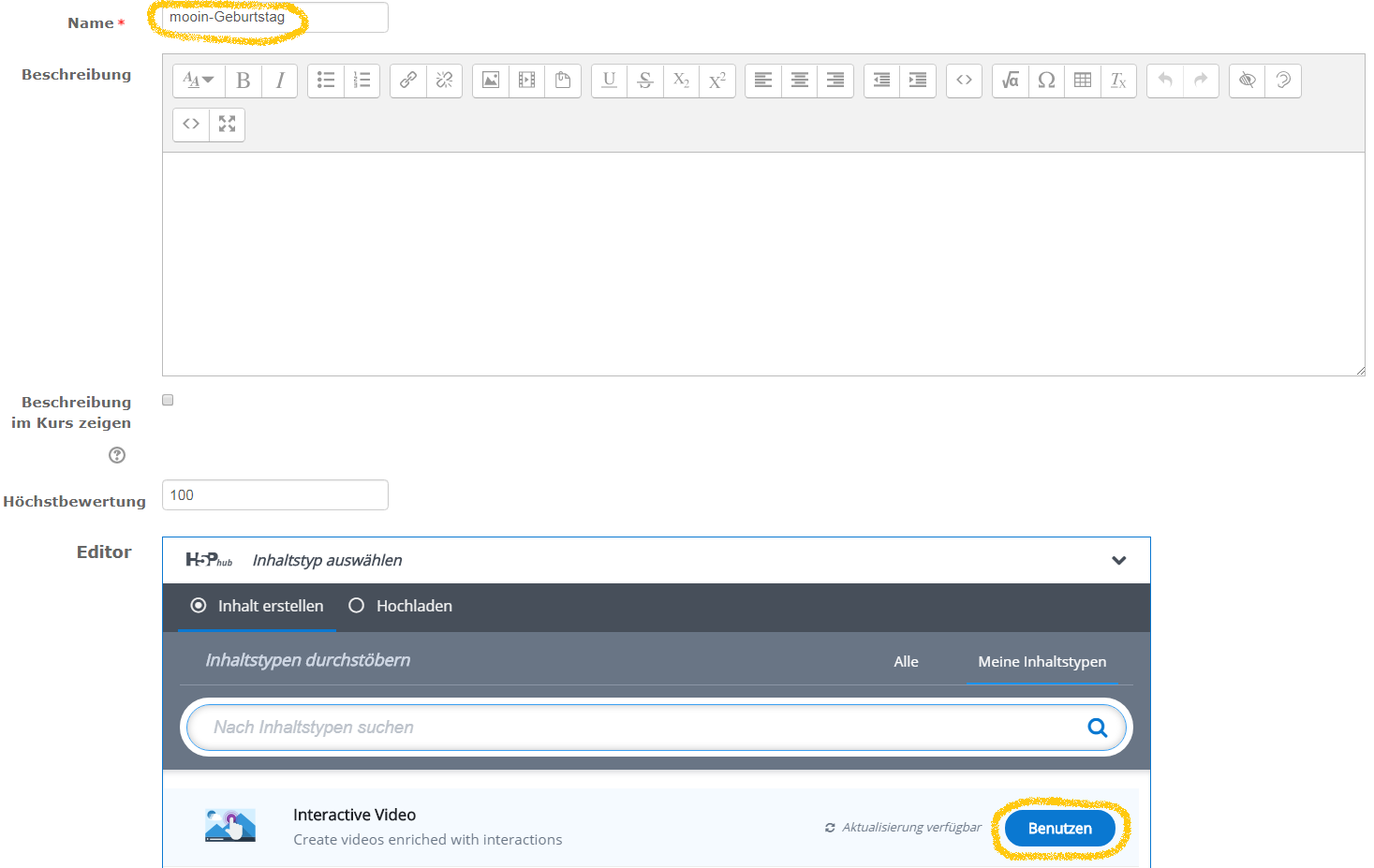1374x868 pixels.
Task: Insert a table into the description
Action: (x=1083, y=81)
